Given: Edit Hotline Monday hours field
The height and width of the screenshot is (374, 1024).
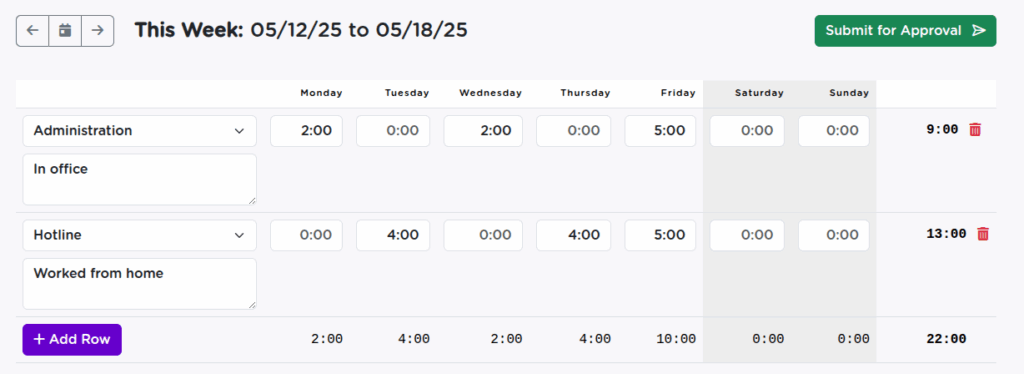Looking at the screenshot, I should (x=306, y=235).
